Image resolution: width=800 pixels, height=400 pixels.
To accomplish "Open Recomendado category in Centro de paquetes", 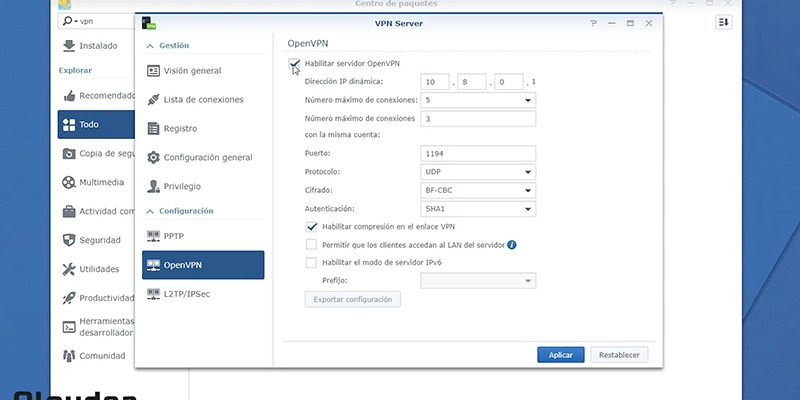I will [96, 96].
